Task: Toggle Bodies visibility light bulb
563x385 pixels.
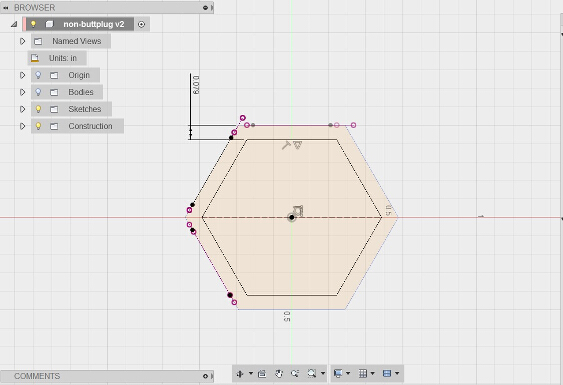Action: pyautogui.click(x=38, y=92)
